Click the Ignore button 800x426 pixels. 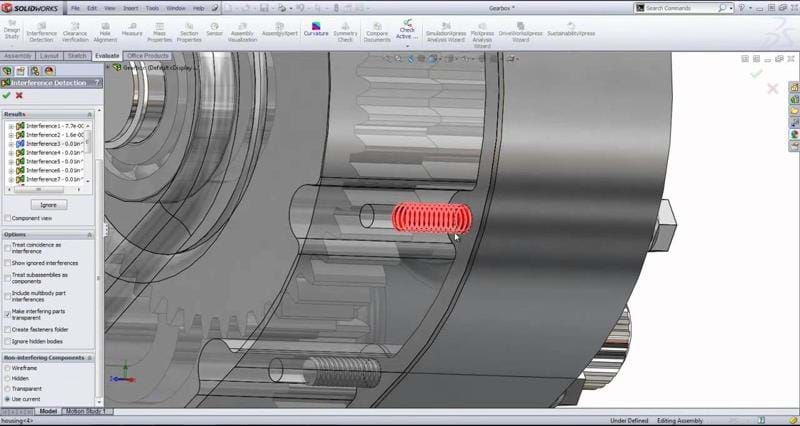click(47, 204)
